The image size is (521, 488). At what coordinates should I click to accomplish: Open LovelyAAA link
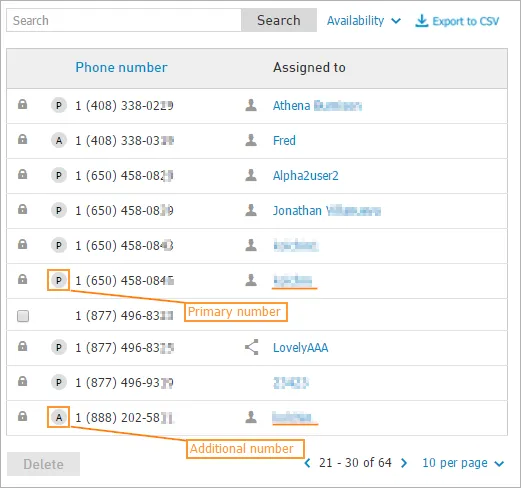[x=300, y=348]
